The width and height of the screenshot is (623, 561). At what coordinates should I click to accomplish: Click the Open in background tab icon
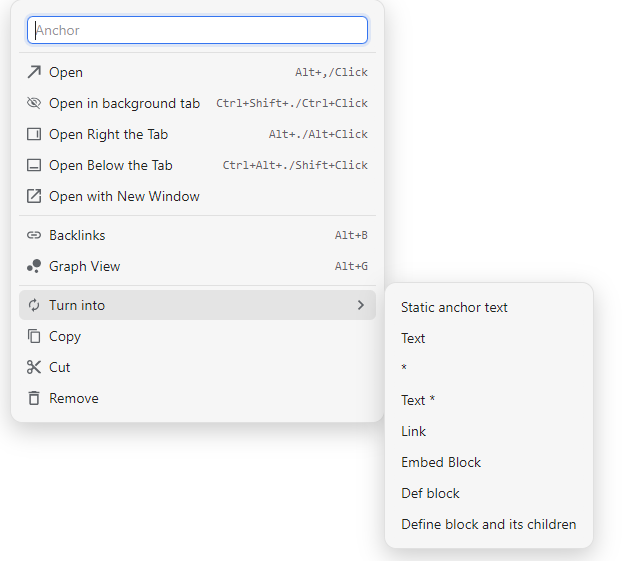pos(34,103)
